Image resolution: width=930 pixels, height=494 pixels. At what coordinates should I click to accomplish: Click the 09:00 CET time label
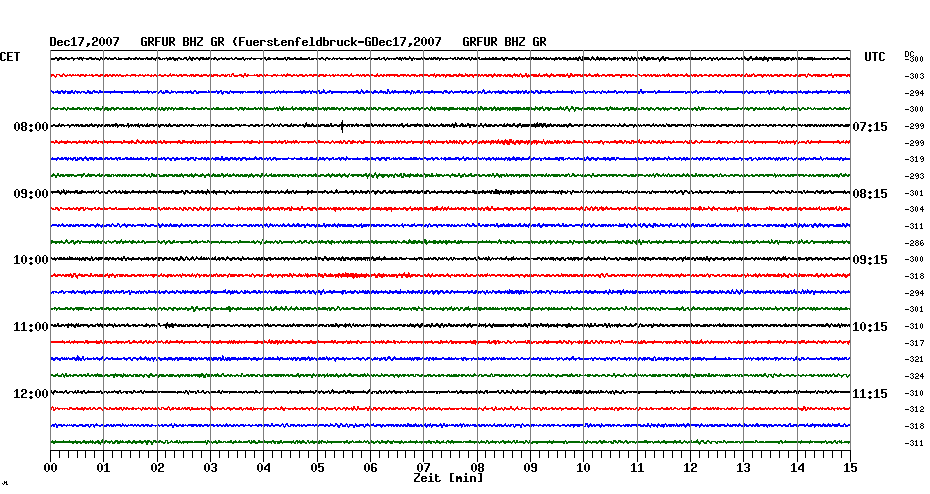(31, 194)
